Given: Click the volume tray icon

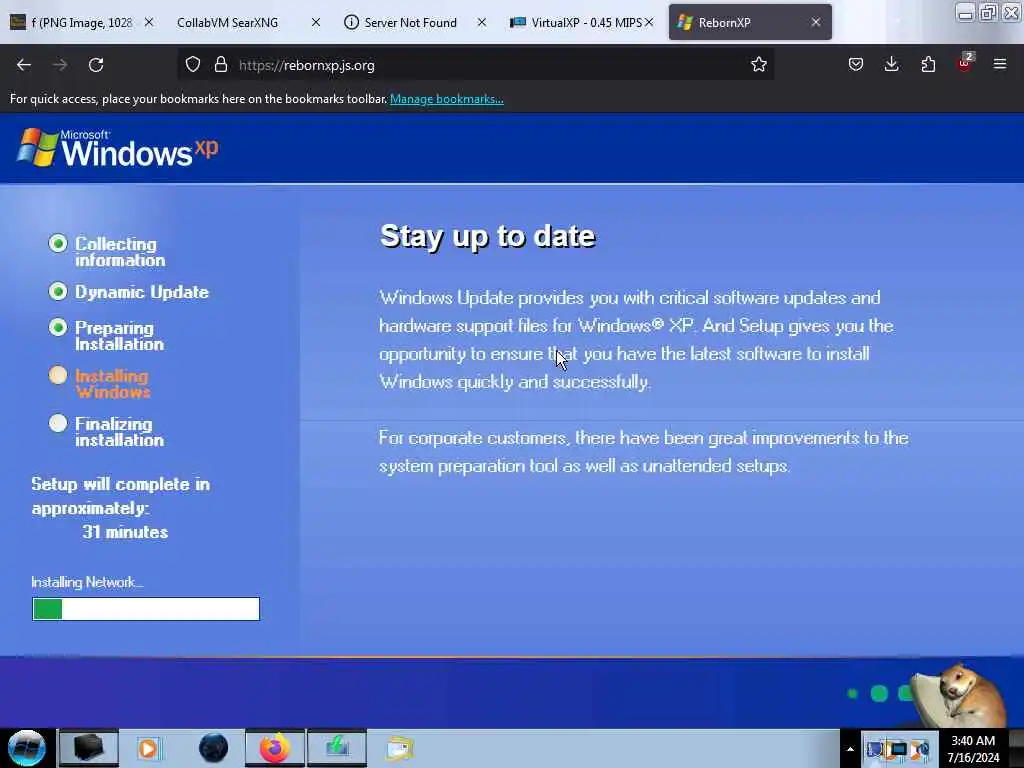Looking at the screenshot, I should click(920, 749).
